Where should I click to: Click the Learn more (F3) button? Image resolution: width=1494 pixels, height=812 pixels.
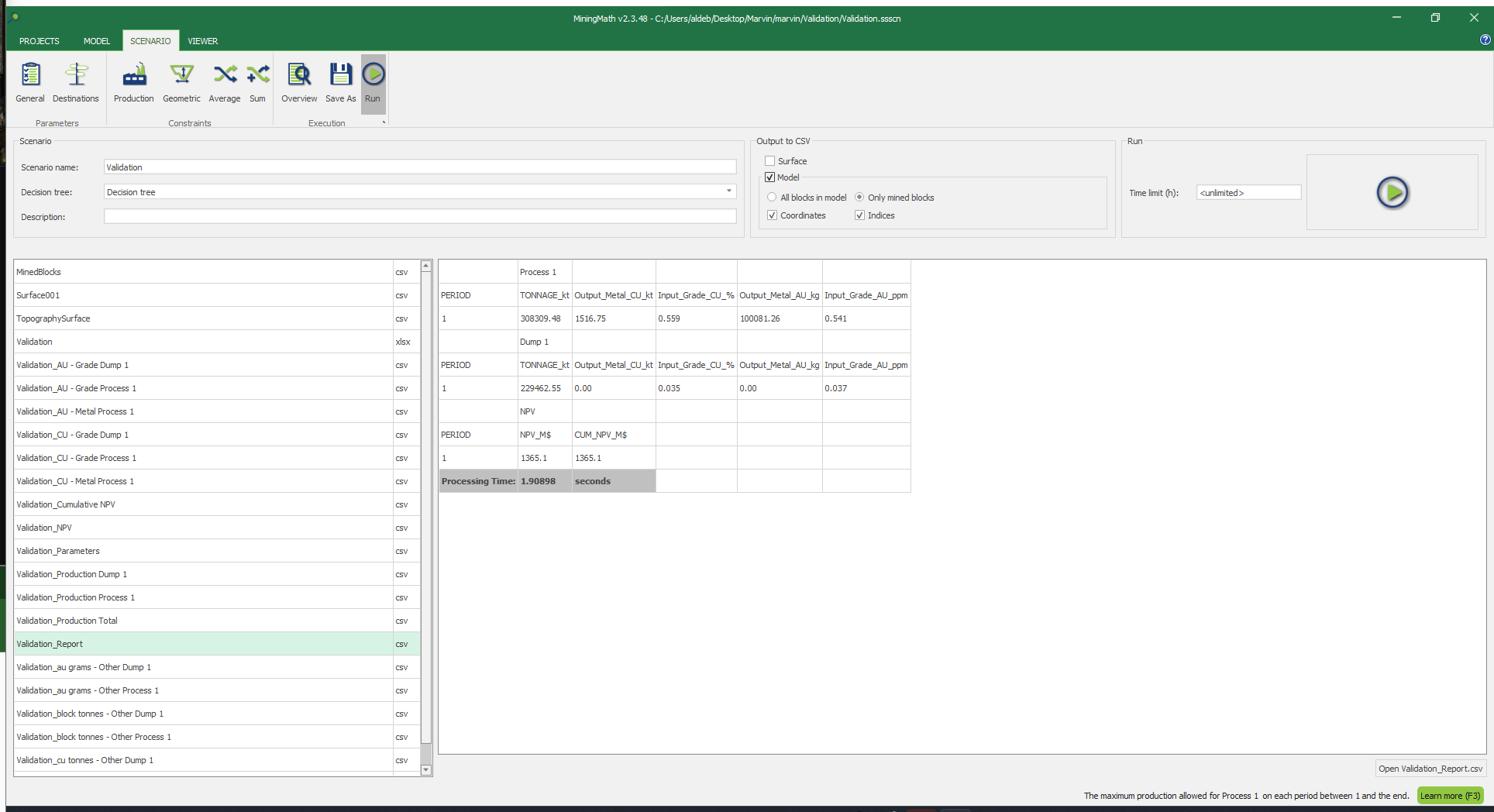(x=1449, y=796)
